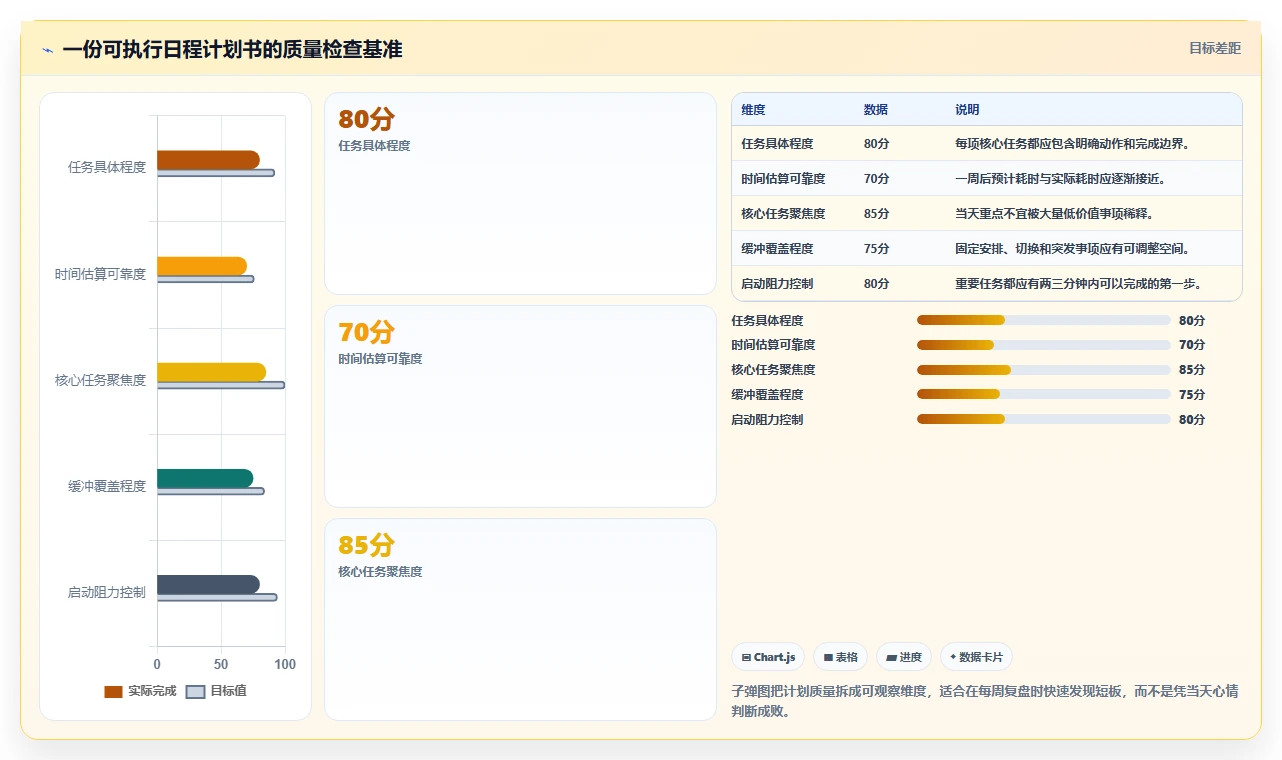
Task: Click the footer paragraph starting 子弹图把计划质量
Action: 985,701
